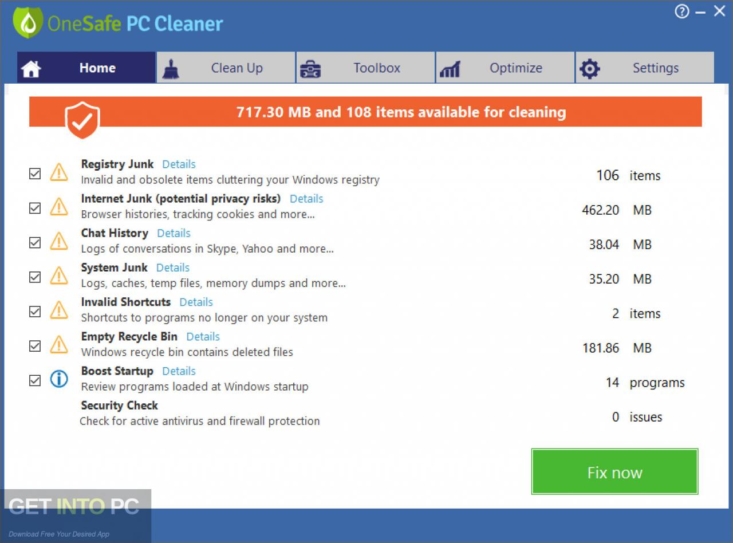Click the '38.04 MB' size value
The image size is (733, 543).
[620, 245]
